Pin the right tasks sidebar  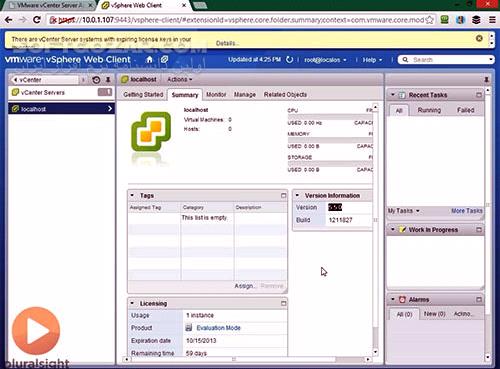486,80
